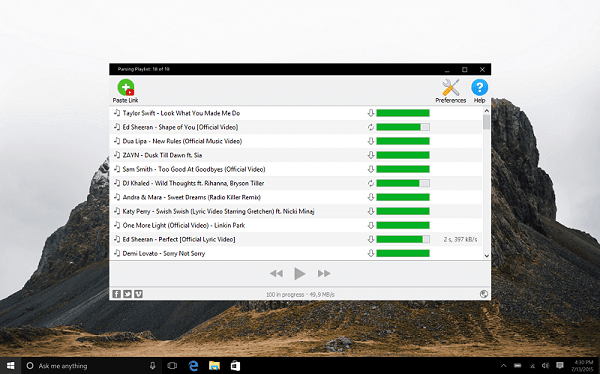Image resolution: width=600 pixels, height=374 pixels.
Task: Open the Facebook icon in status bar
Action: (117, 294)
